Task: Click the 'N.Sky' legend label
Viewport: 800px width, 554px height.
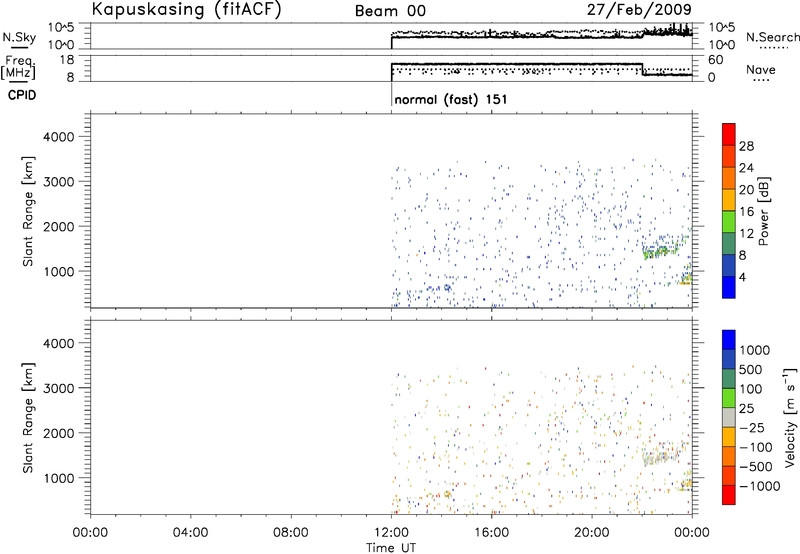Action: click(19, 37)
